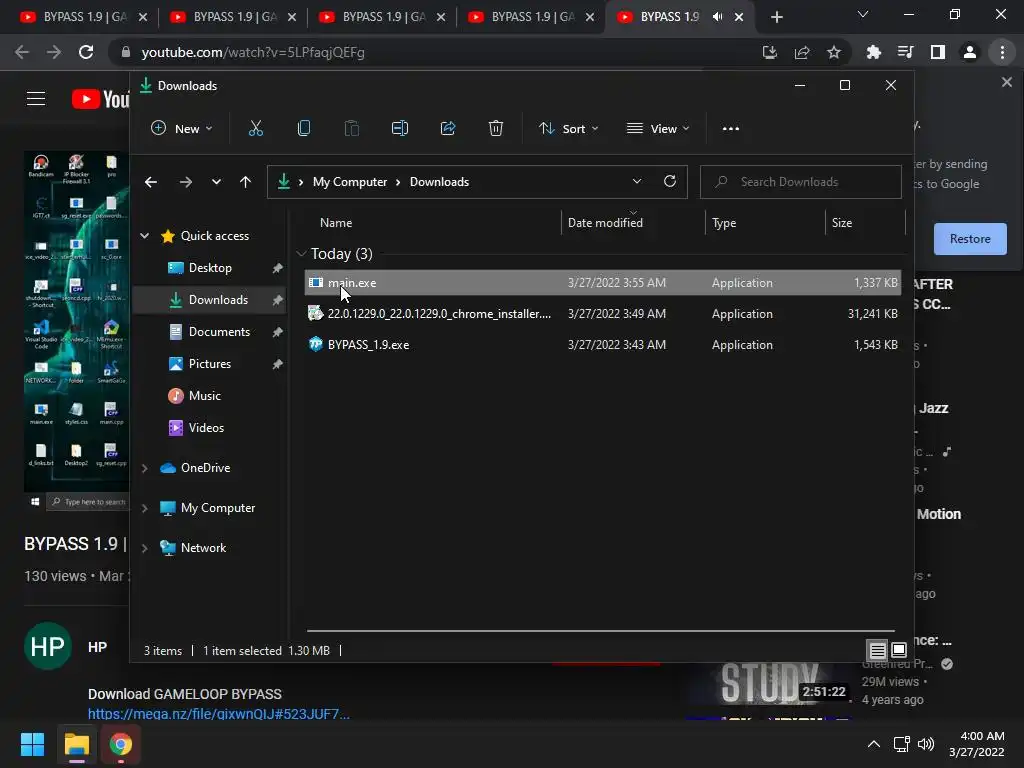Screen dimensions: 1024x768
Task: Open Chrome tab search chevron
Action: point(863,14)
